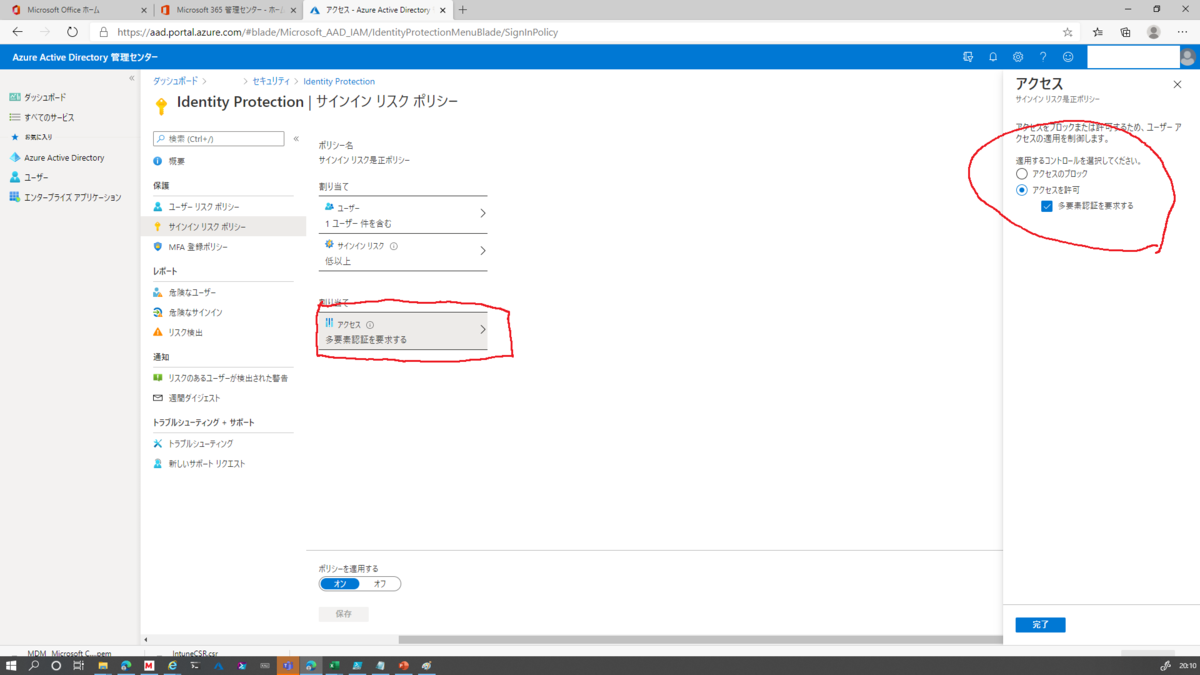The height and width of the screenshot is (675, 1200).
Task: Click the 保存 button
Action: pos(344,614)
